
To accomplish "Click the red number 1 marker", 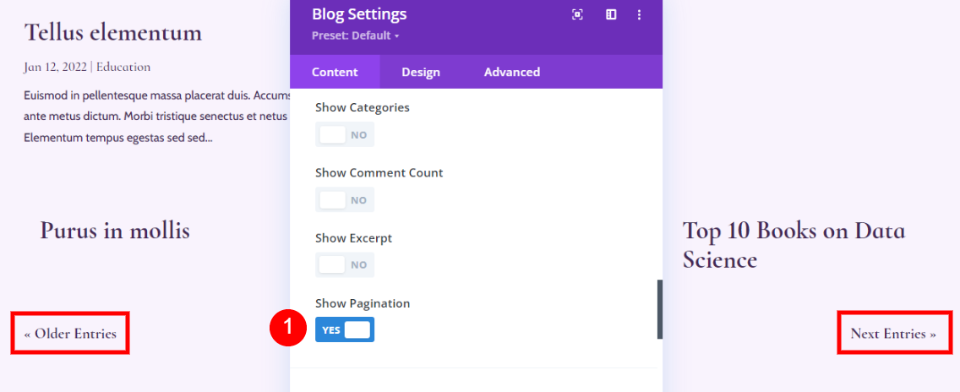I will click(x=288, y=328).
